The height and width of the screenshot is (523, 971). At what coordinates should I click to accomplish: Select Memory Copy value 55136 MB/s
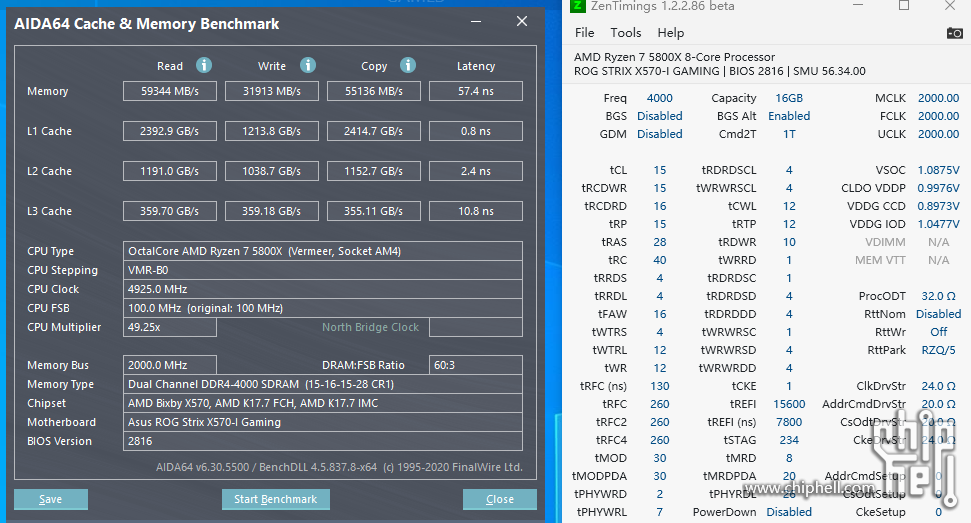(374, 91)
